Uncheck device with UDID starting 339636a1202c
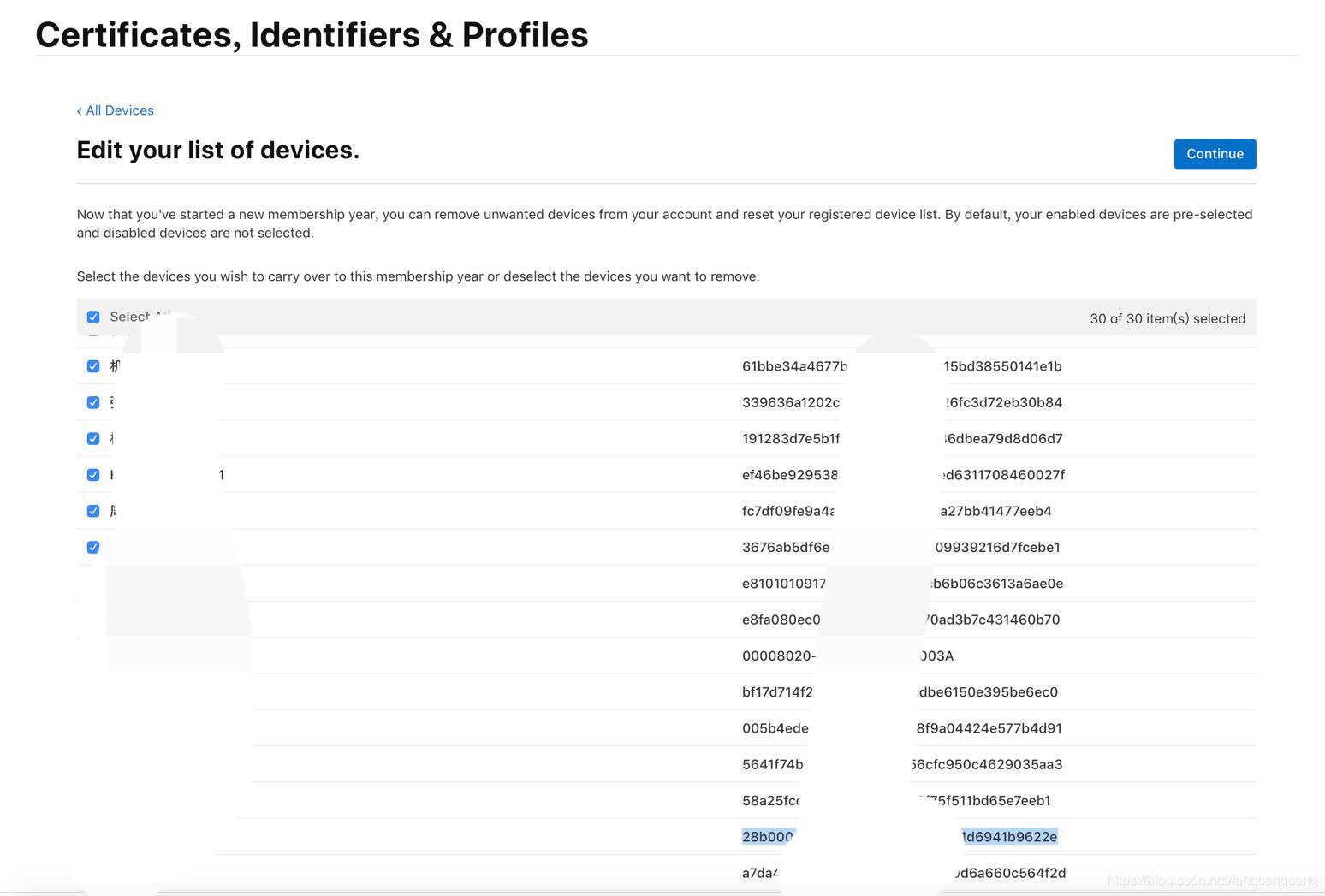 pyautogui.click(x=93, y=402)
